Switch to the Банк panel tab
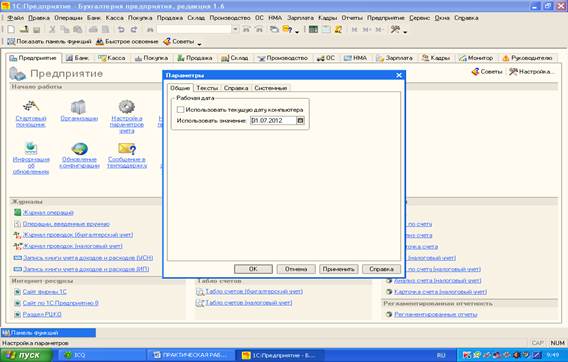 point(77,58)
